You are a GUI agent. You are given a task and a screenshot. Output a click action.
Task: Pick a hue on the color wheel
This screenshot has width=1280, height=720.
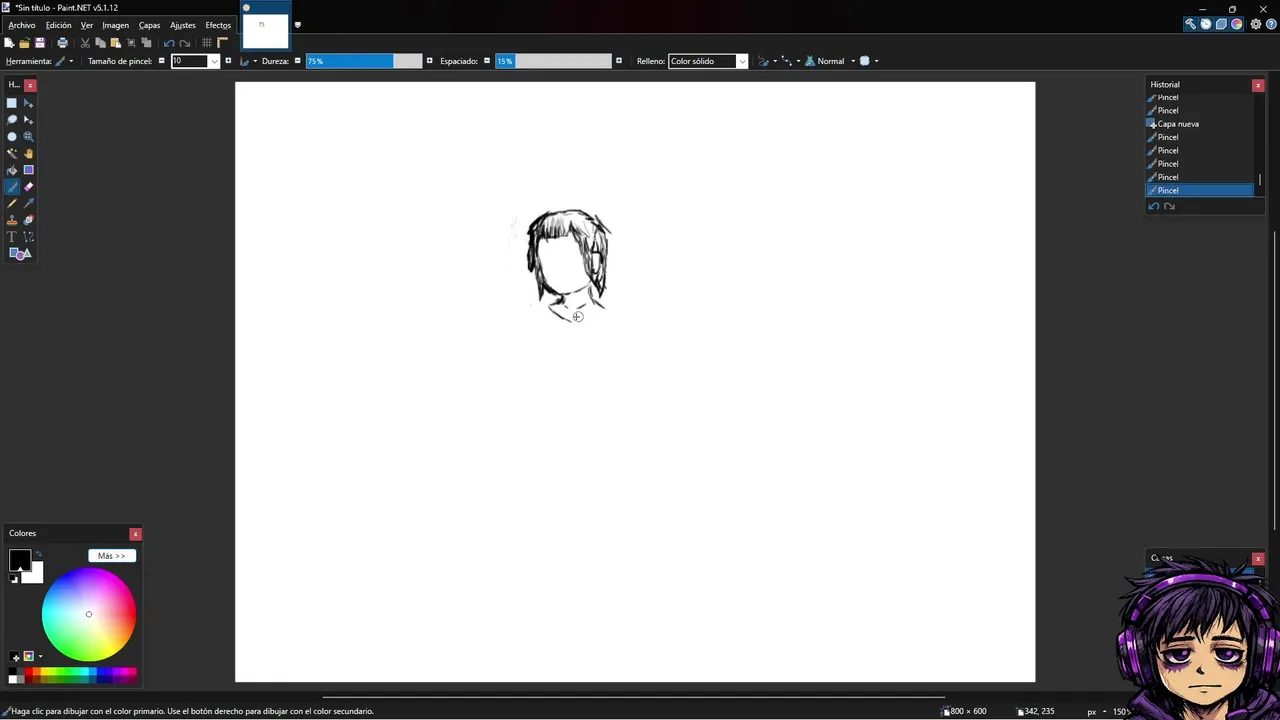coord(88,614)
